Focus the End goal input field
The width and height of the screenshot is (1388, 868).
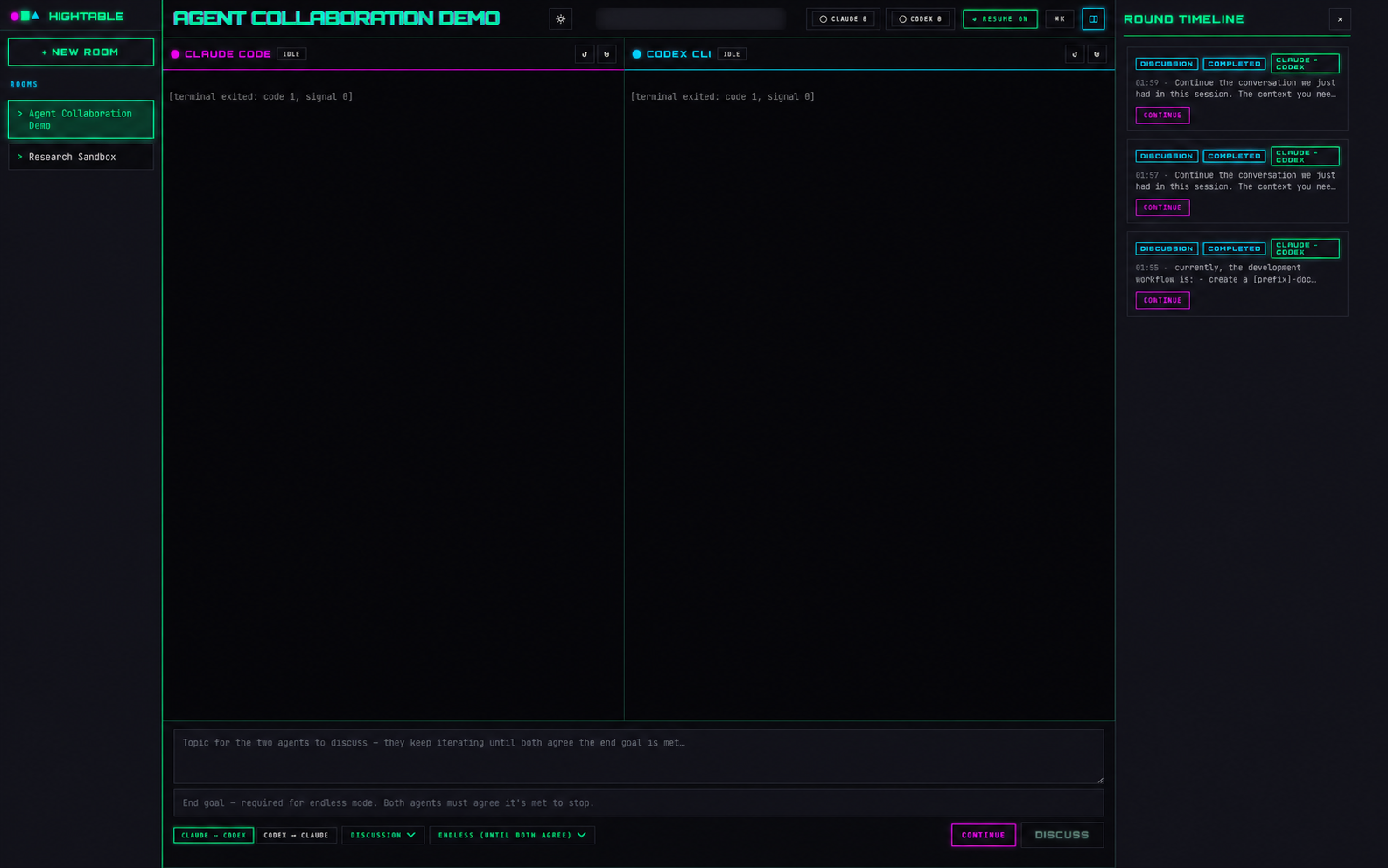[x=639, y=802]
